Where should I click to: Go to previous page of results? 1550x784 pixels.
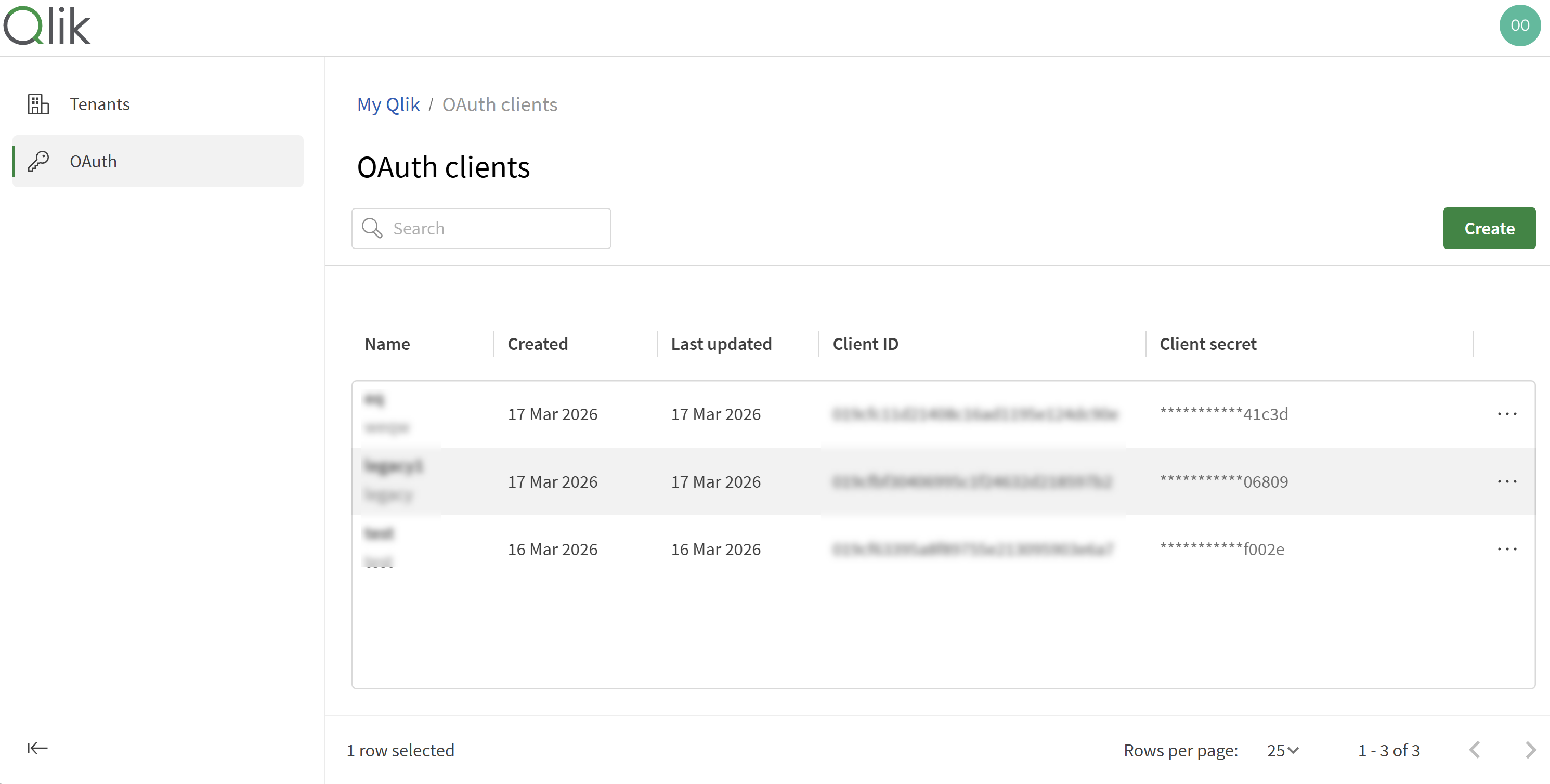click(x=1474, y=750)
